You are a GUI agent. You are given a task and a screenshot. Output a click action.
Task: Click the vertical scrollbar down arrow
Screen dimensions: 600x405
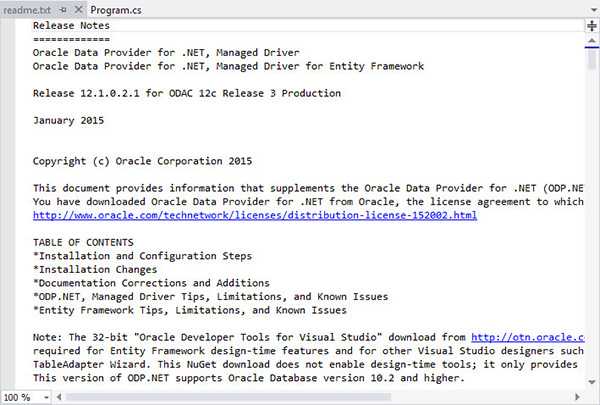point(592,382)
